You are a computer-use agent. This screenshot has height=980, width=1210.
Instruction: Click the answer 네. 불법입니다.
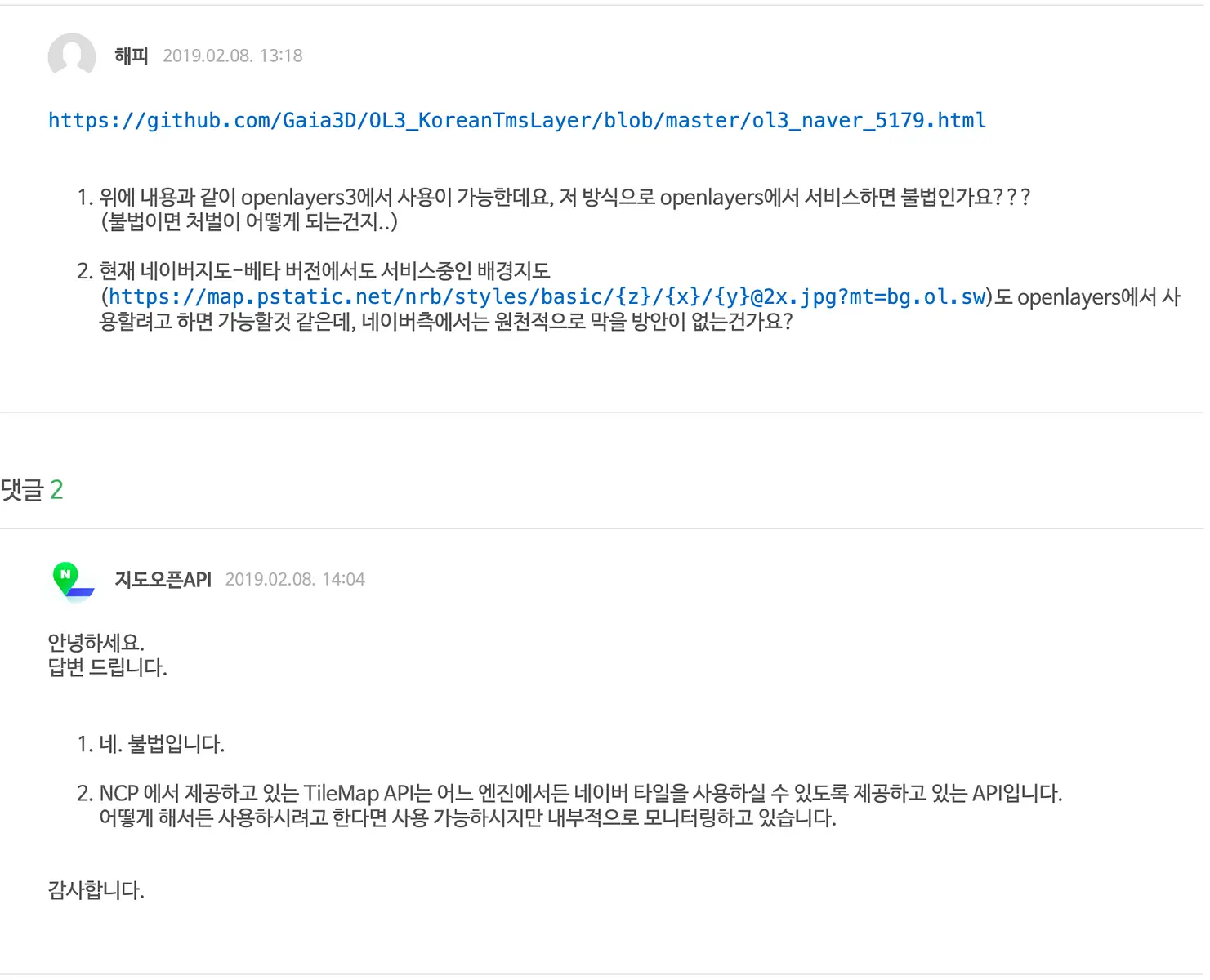(x=150, y=744)
